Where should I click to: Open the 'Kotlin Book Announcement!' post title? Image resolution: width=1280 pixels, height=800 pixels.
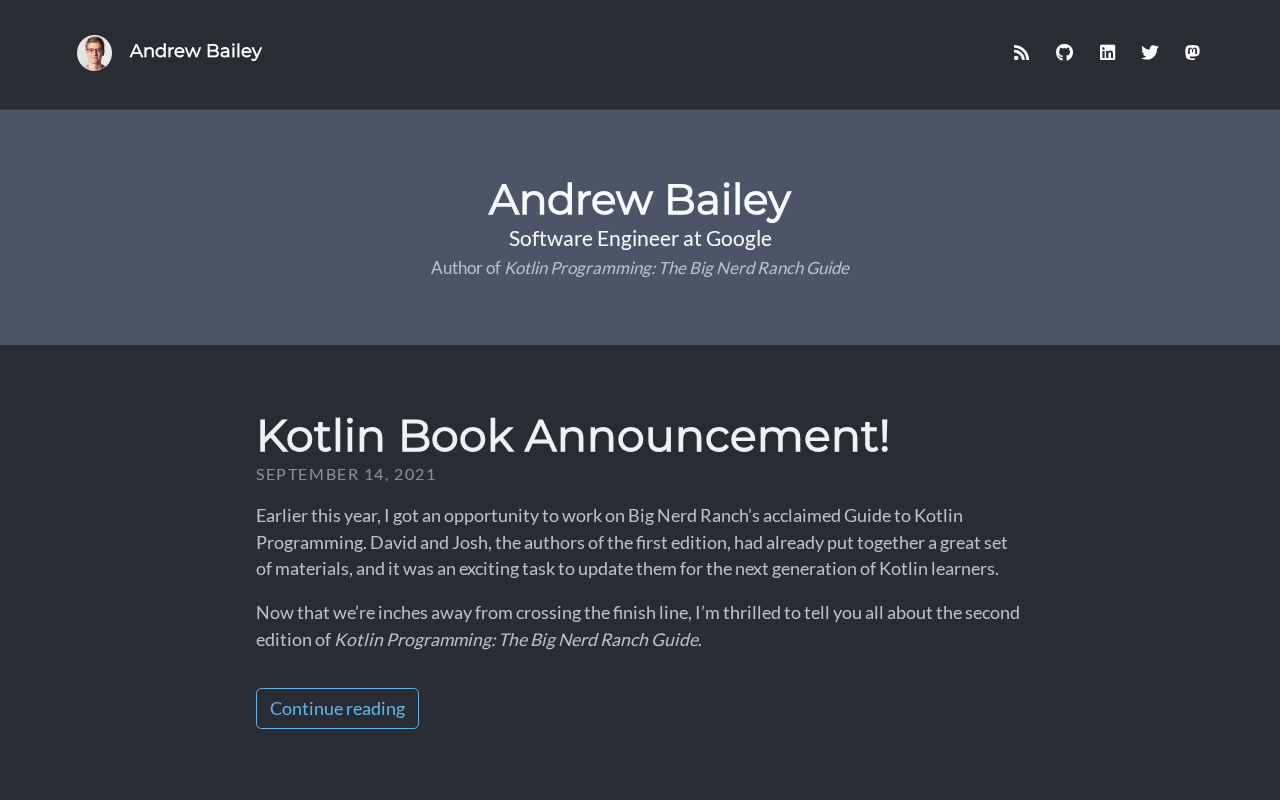click(x=572, y=436)
